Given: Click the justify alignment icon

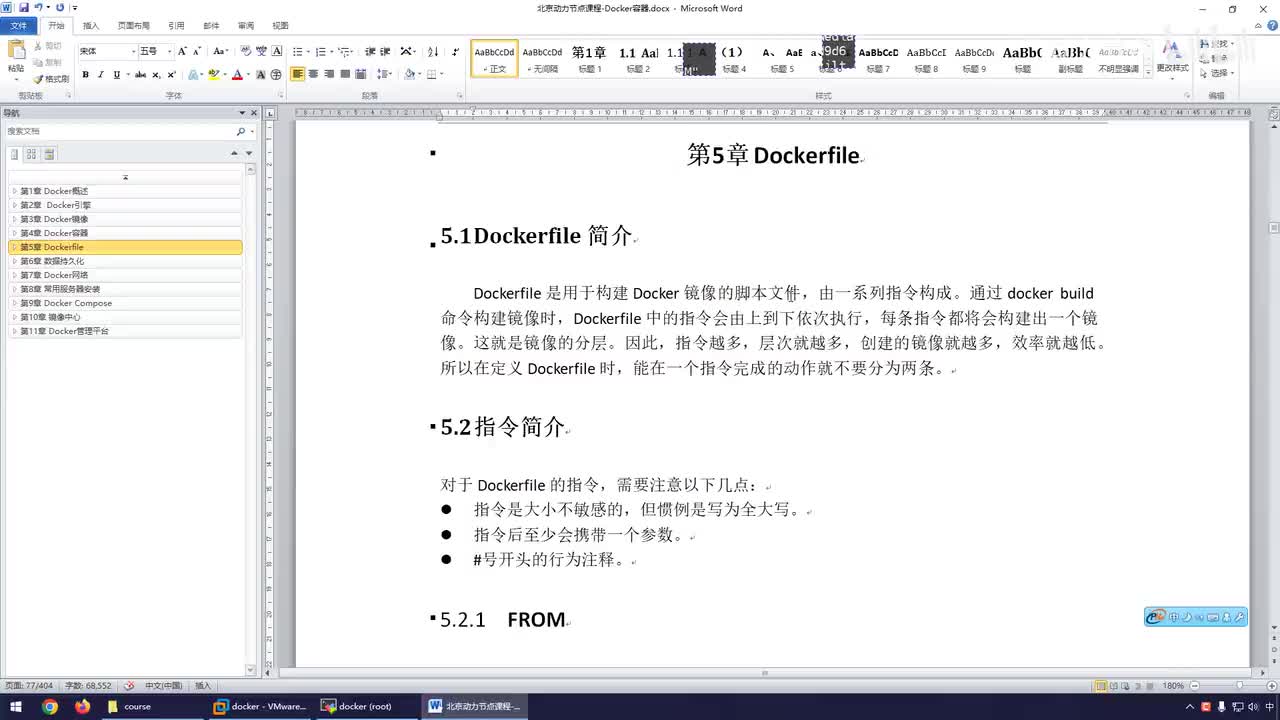Looking at the screenshot, I should [345, 75].
